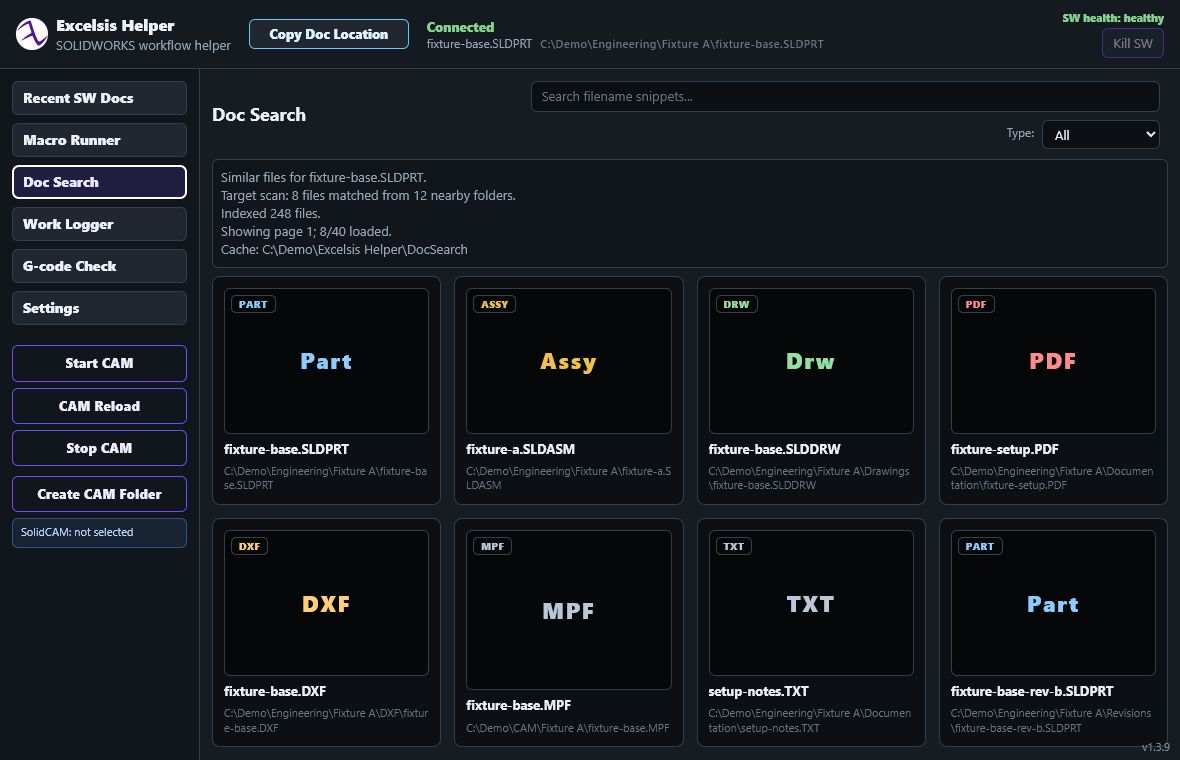
Task: Open the fixture-a.SLDASM Assy thumbnail
Action: click(569, 361)
